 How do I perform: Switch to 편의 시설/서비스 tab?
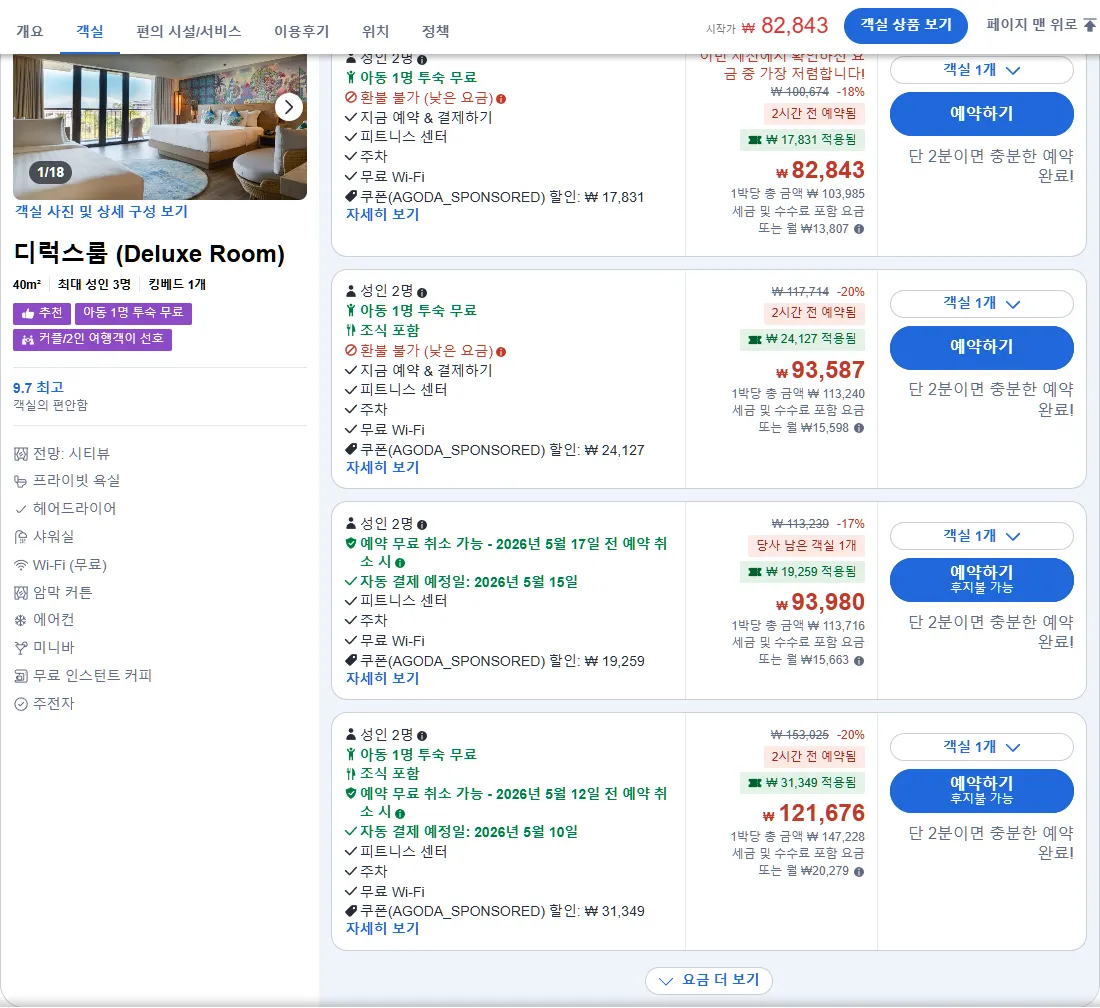(x=189, y=31)
